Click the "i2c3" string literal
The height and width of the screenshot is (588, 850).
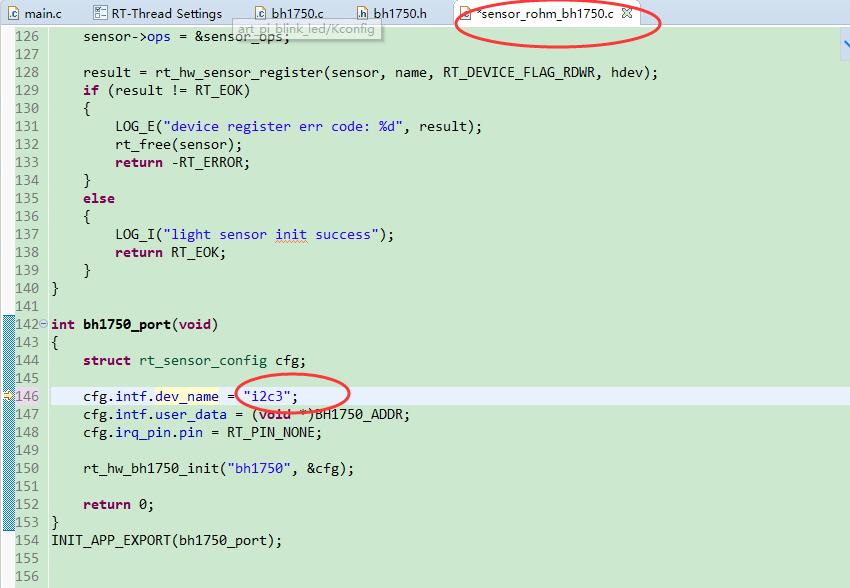(x=267, y=396)
